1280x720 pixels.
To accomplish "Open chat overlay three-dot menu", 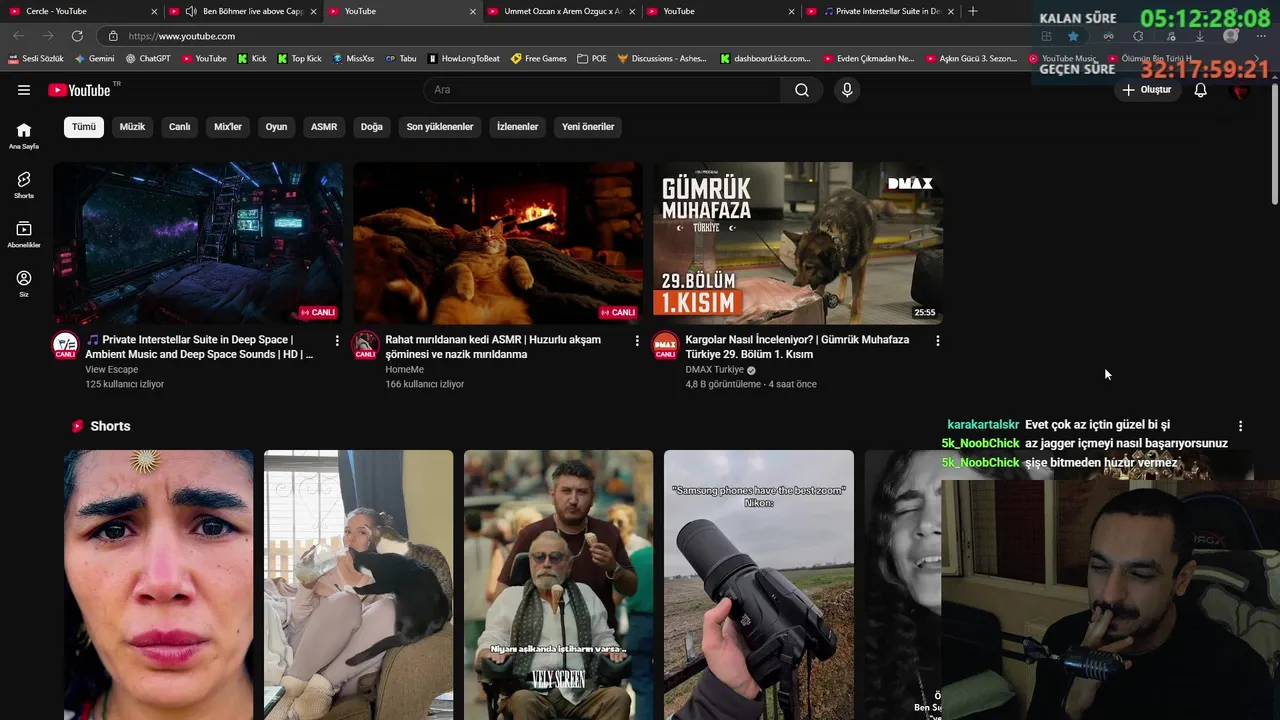I will (x=1241, y=426).
